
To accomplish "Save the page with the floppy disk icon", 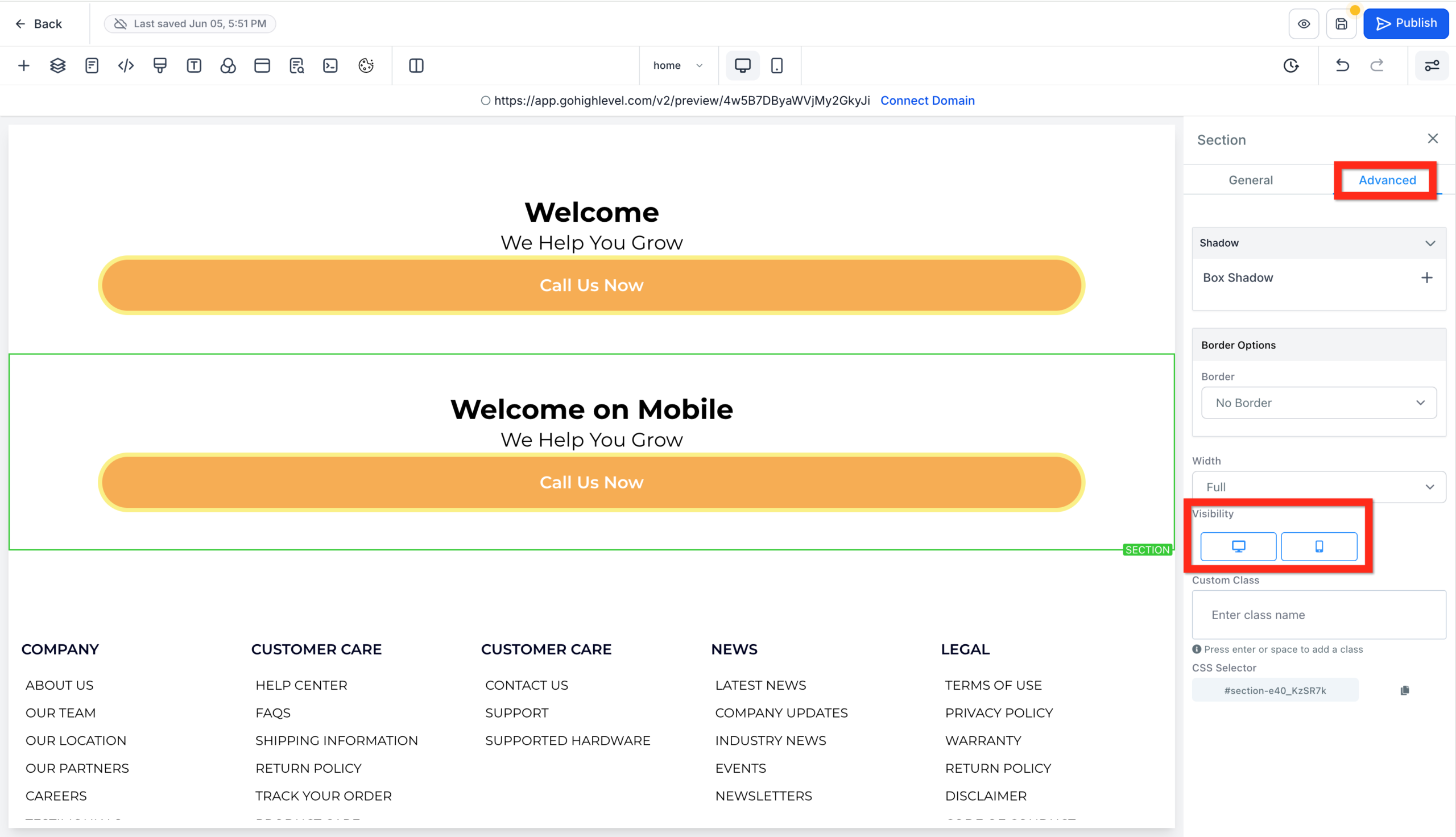I will pyautogui.click(x=1342, y=23).
